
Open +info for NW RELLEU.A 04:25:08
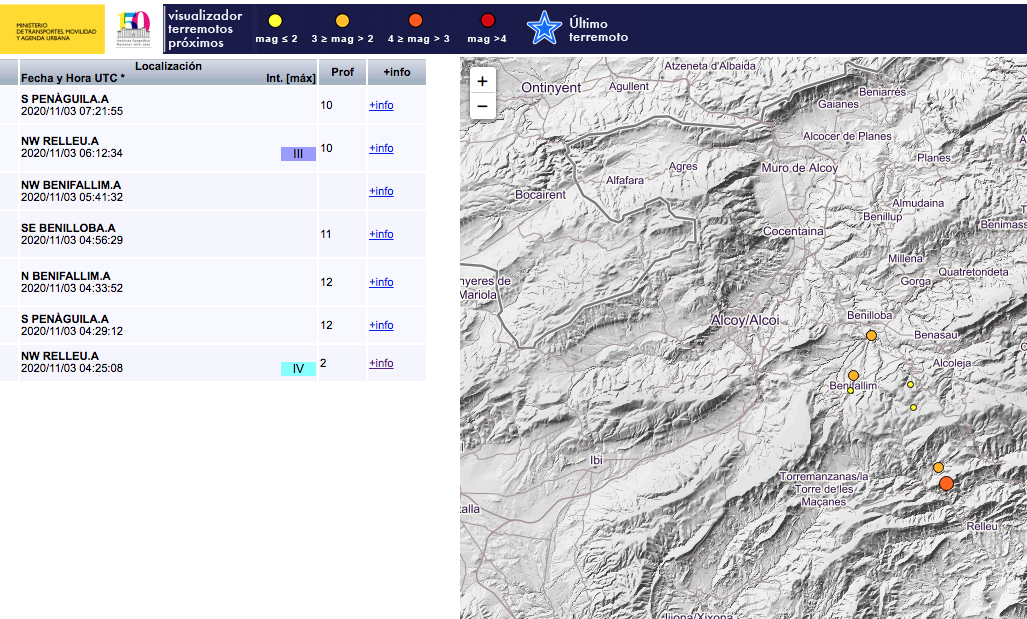point(381,363)
